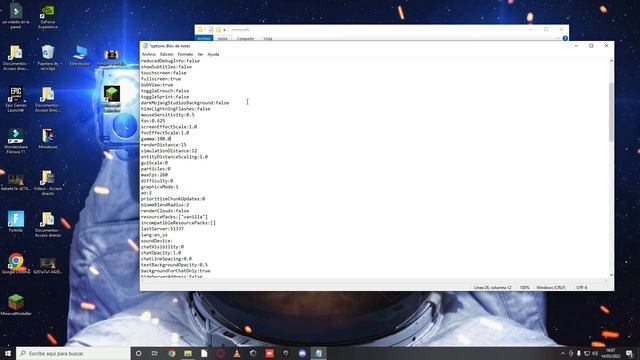The image size is (640, 360).
Task: Click the resourcePacks:["vanilla"] line
Action: pos(174,217)
